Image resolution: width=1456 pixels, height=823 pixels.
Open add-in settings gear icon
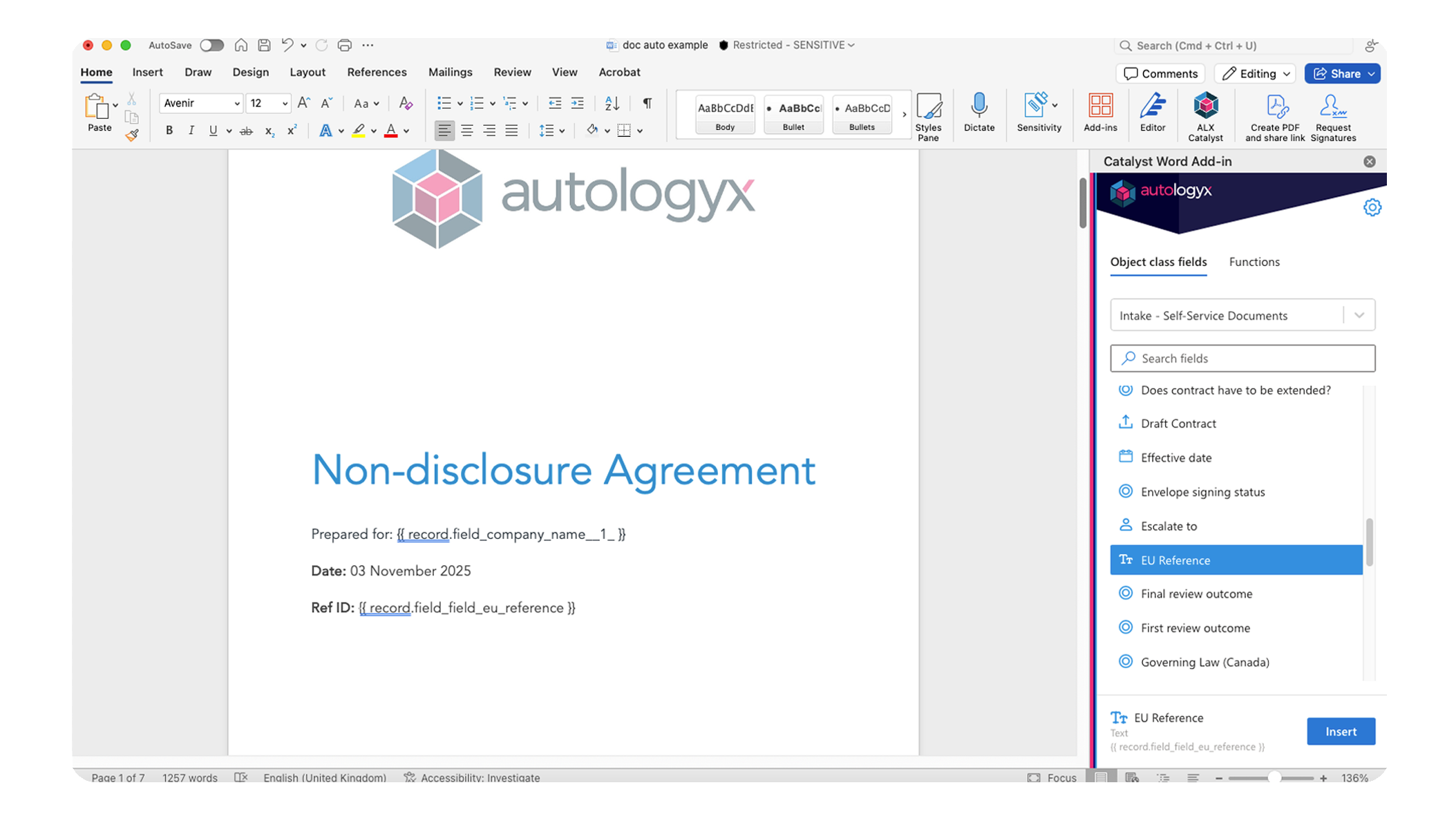1372,207
